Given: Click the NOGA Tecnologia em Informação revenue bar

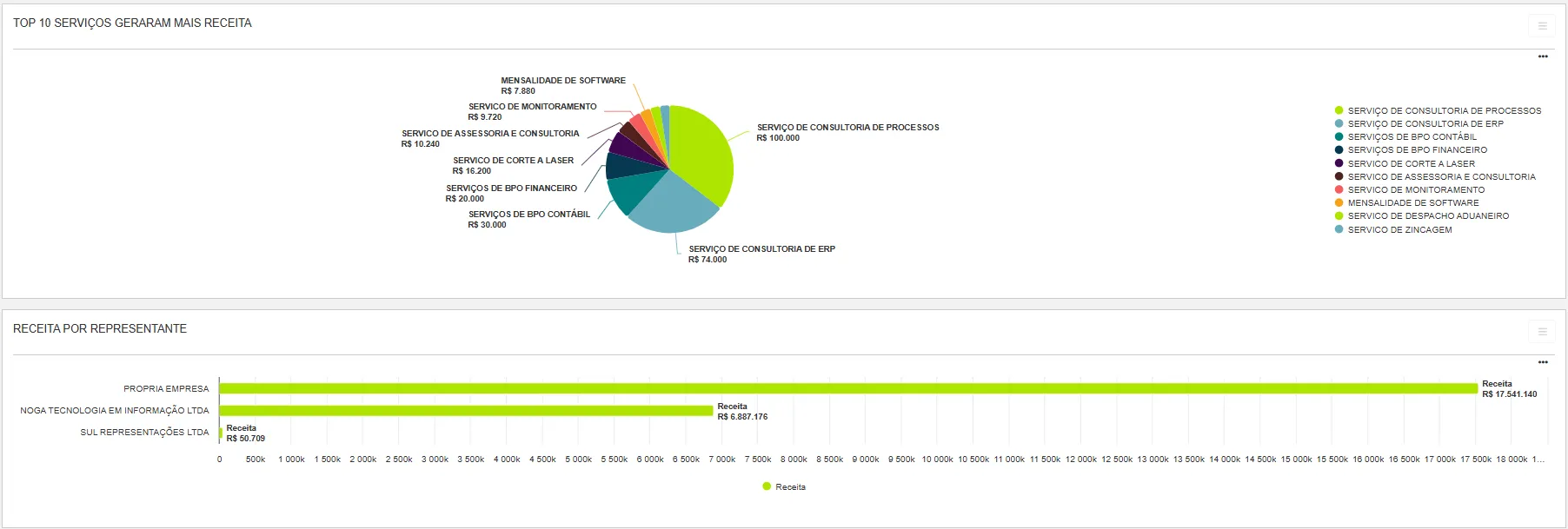Looking at the screenshot, I should (x=466, y=410).
